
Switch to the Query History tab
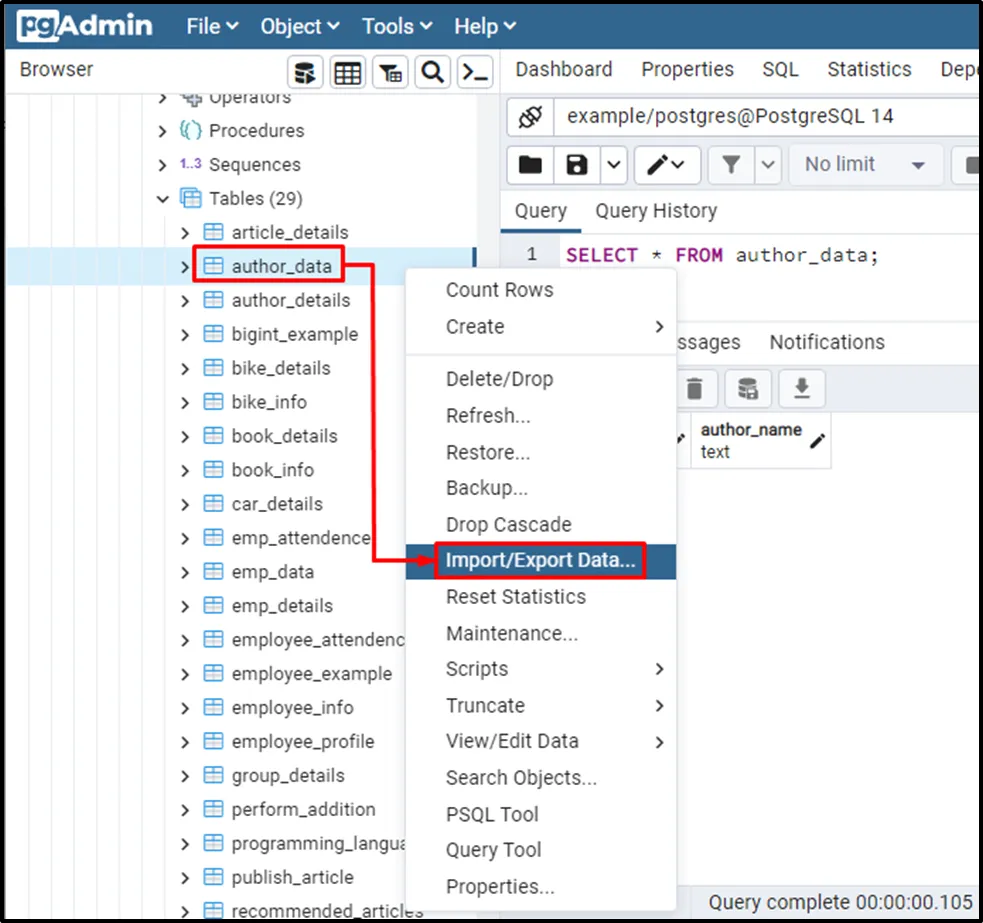coord(656,211)
